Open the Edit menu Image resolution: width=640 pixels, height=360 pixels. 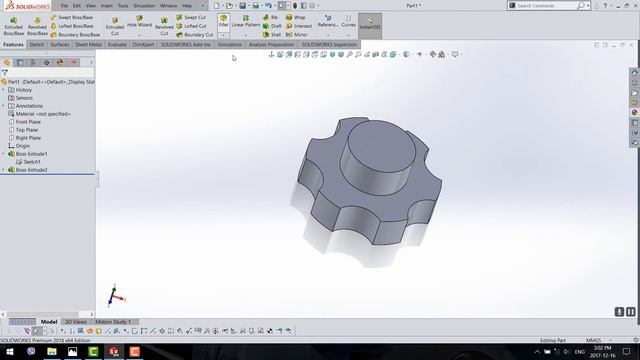point(77,6)
